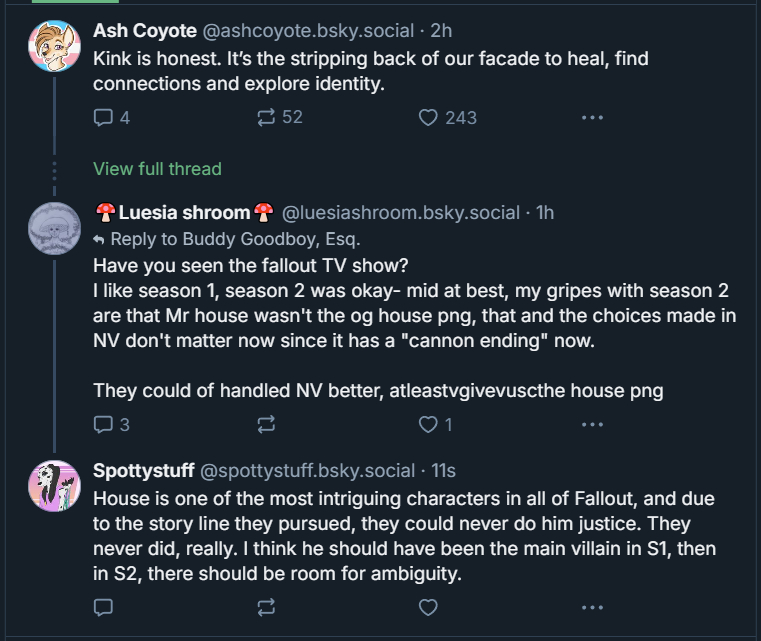Repost Ash Coyote's post with 52 reposts

pos(266,117)
